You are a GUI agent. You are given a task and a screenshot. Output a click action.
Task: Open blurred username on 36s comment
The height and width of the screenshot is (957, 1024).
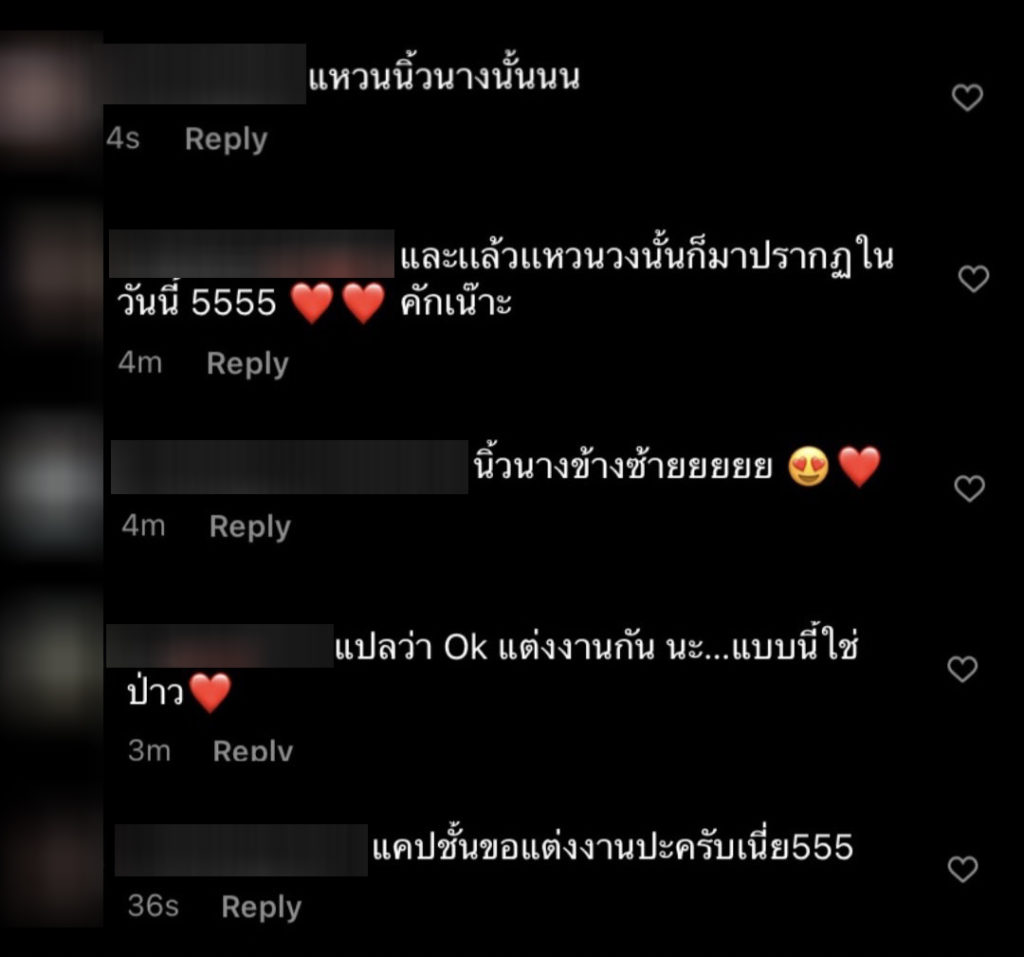(x=241, y=850)
